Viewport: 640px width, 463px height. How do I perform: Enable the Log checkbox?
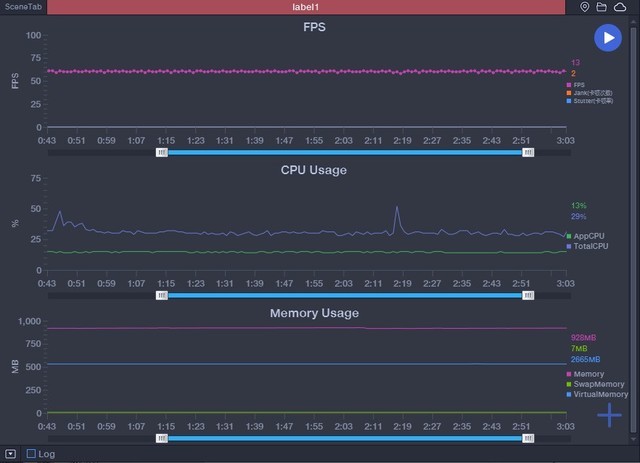31,454
